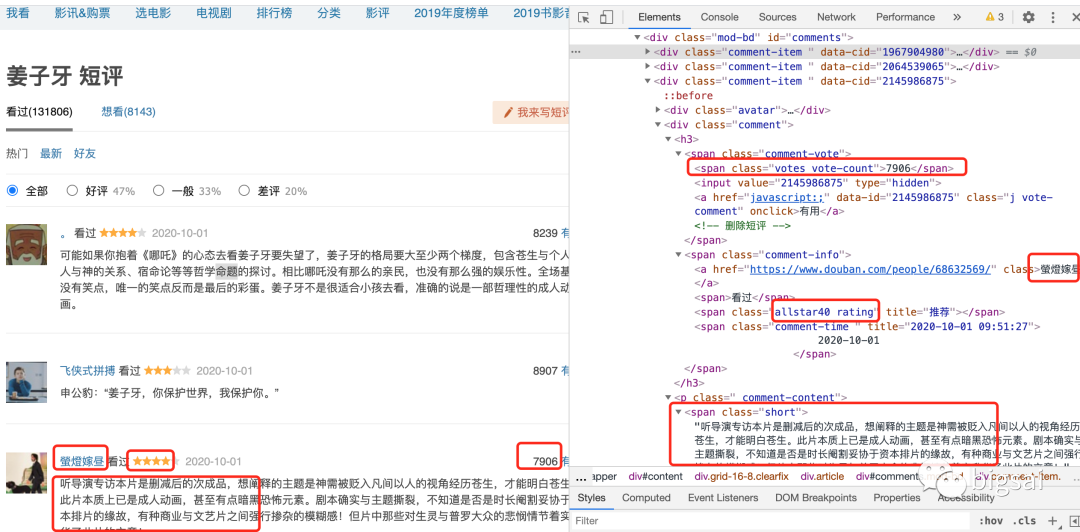Open the Properties tab

897,498
